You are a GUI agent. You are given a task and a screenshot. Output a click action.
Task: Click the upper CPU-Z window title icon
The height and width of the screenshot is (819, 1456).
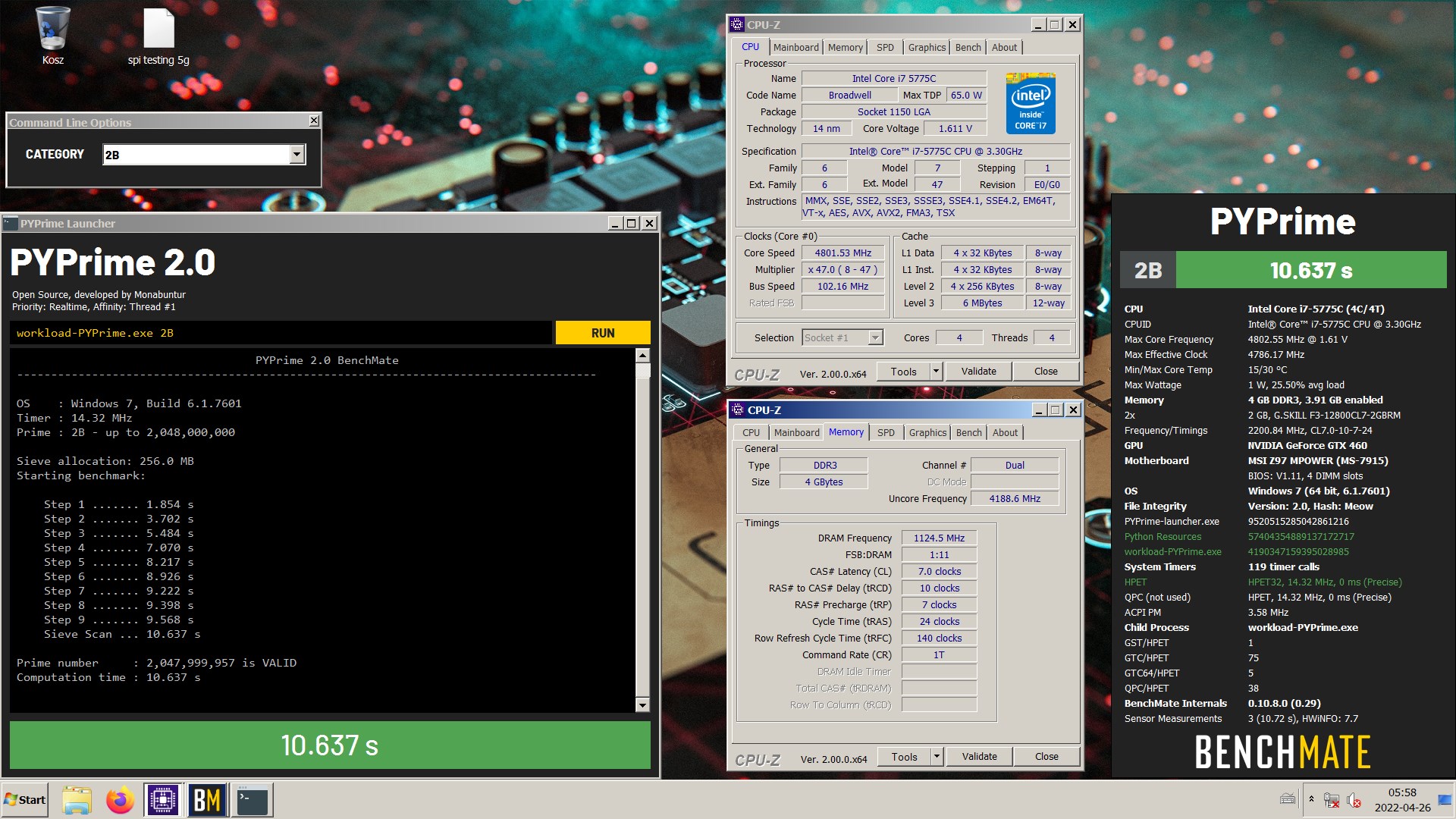point(737,24)
